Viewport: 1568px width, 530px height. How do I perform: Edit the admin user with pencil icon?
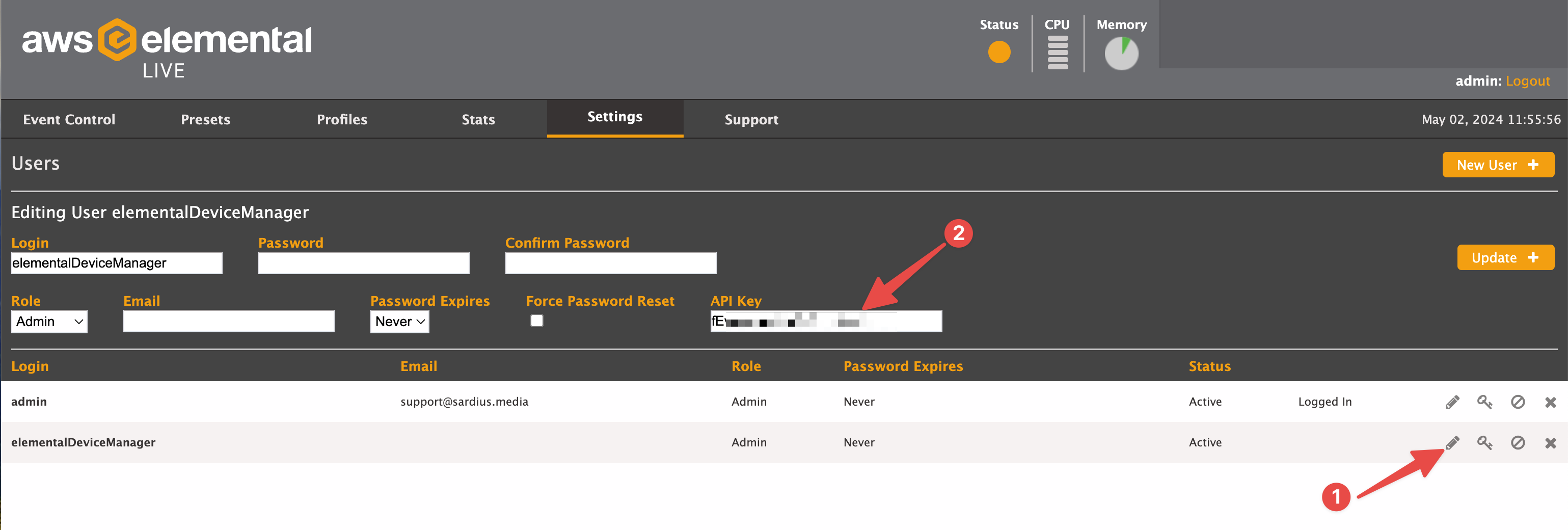1452,402
